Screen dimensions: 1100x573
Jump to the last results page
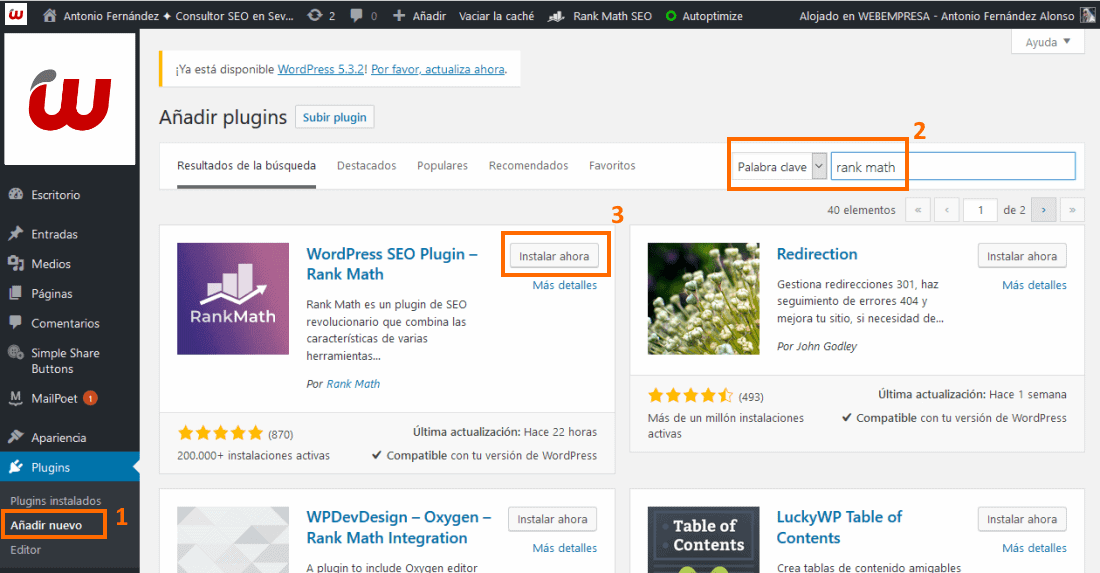click(1072, 210)
